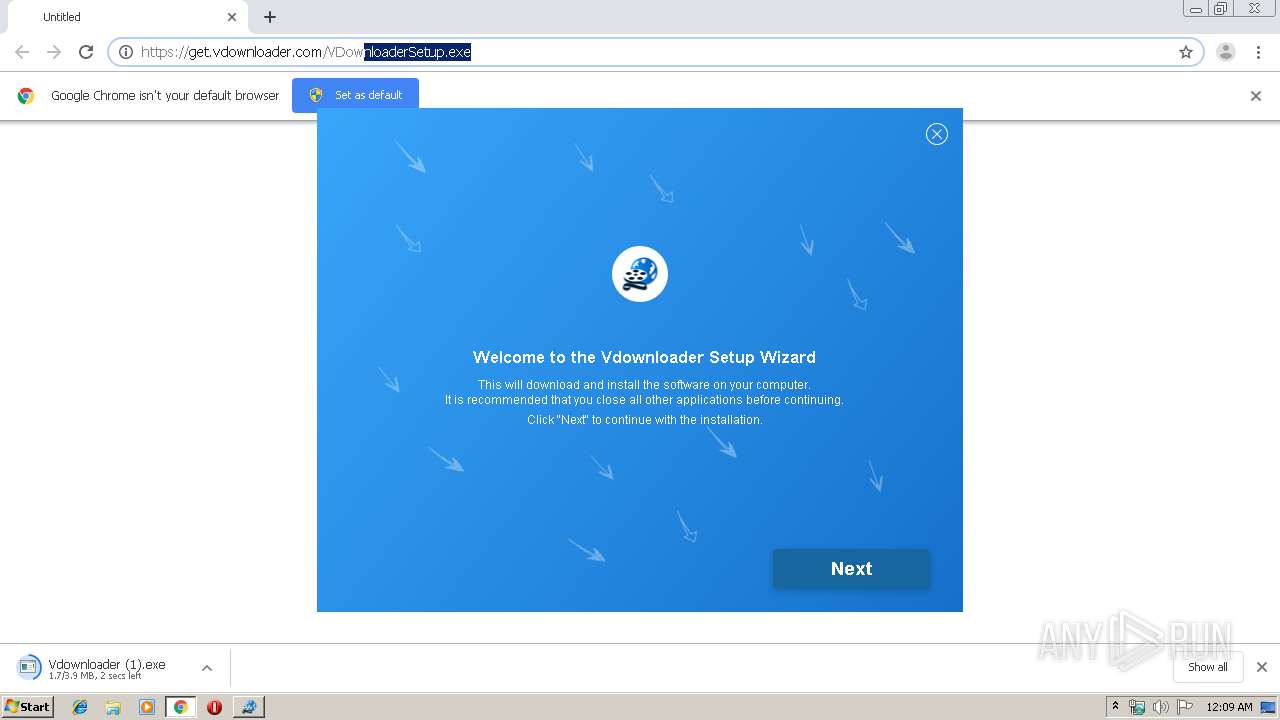Close the Vdownloader Setup Wizard dialog
The image size is (1280, 720).
(x=936, y=134)
